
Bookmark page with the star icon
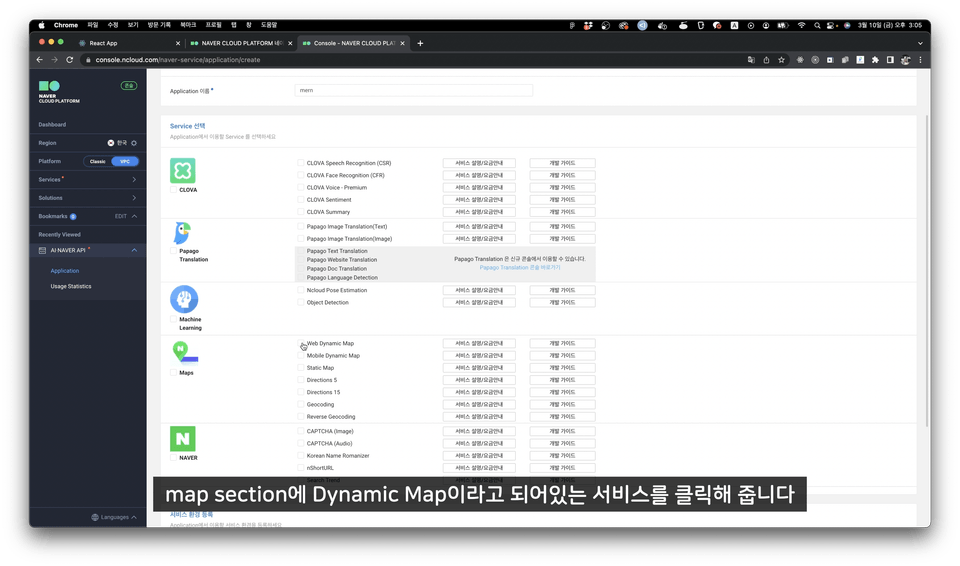pyautogui.click(x=783, y=60)
